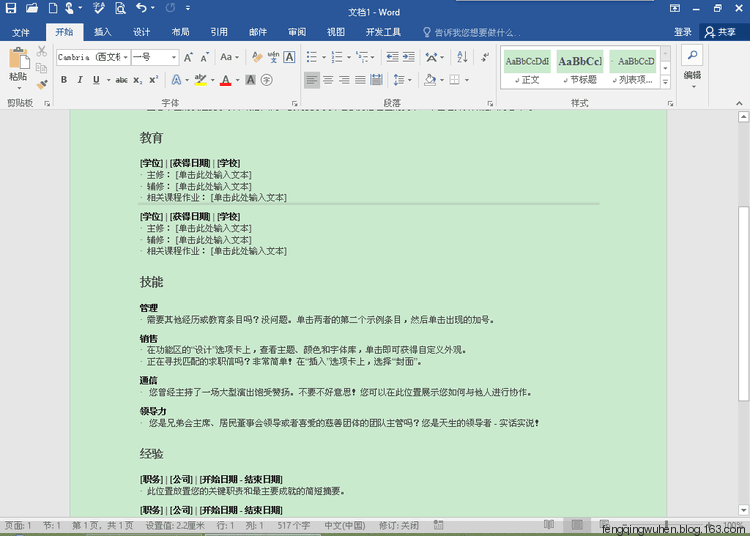Center-align the paragraph text
This screenshot has width=750, height=536.
click(328, 80)
